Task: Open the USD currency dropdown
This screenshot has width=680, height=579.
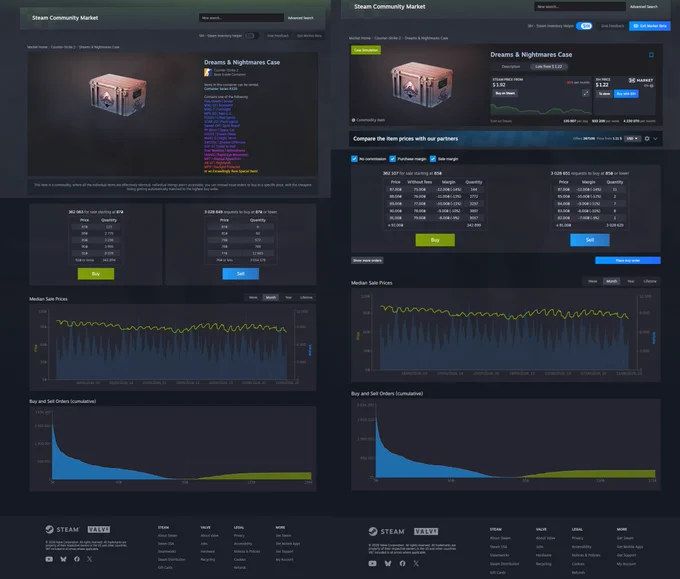Action: pos(633,139)
